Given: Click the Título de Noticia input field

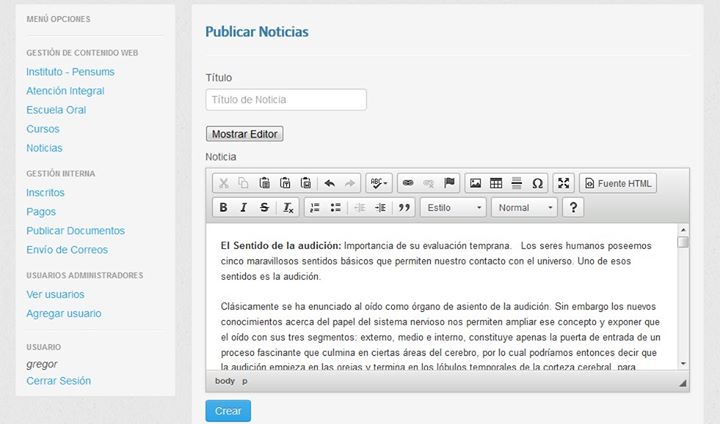Looking at the screenshot, I should pos(286,100).
